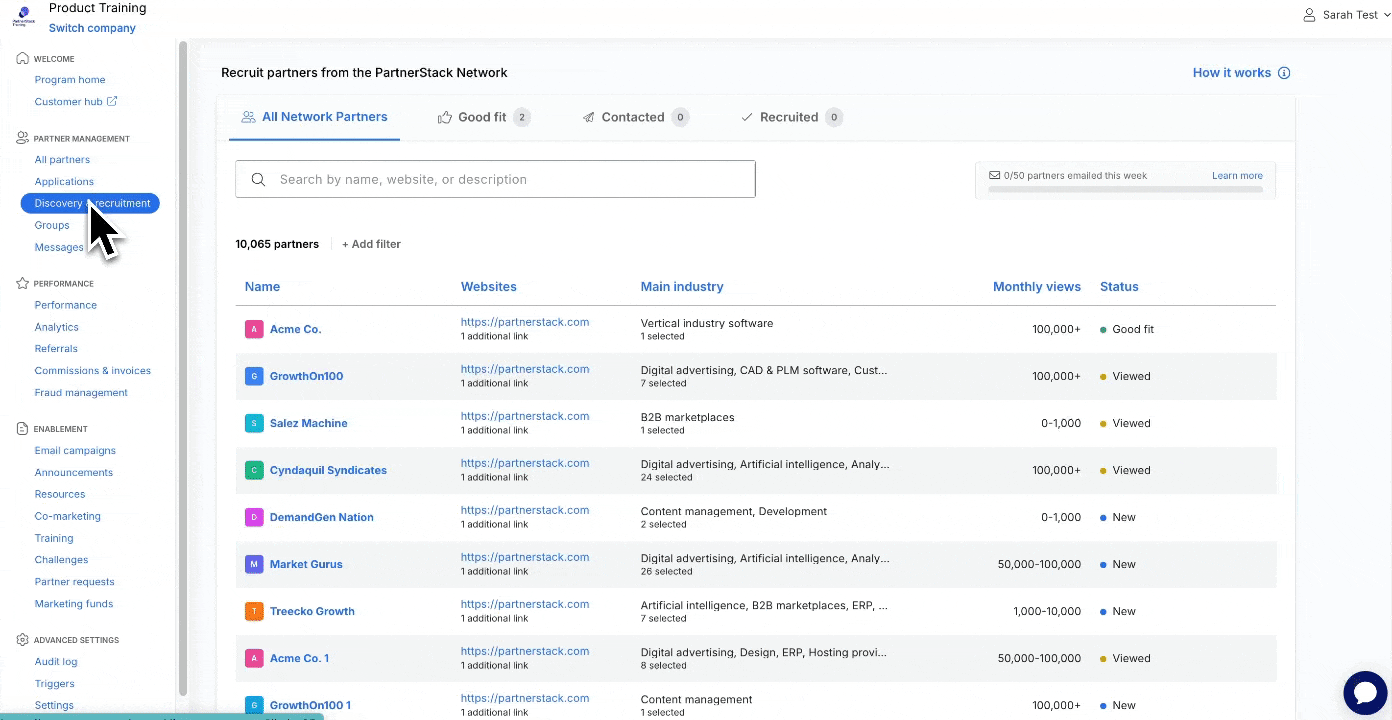The width and height of the screenshot is (1392, 720).
Task: Click the Add filter button
Action: click(x=371, y=244)
